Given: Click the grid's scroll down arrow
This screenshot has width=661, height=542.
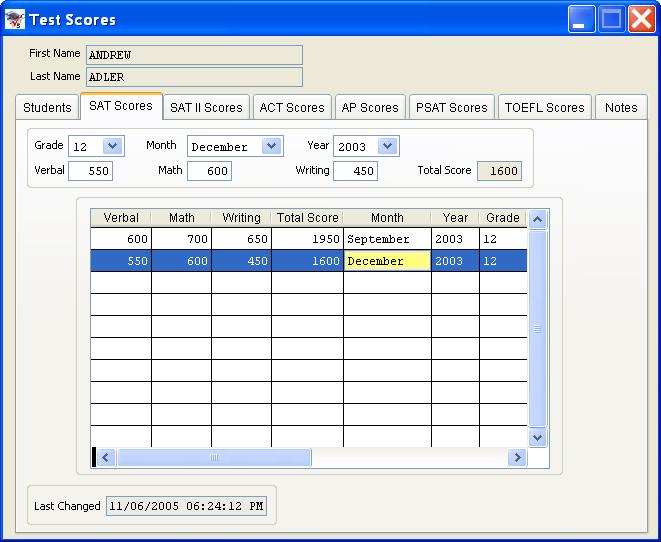Looking at the screenshot, I should tap(538, 437).
